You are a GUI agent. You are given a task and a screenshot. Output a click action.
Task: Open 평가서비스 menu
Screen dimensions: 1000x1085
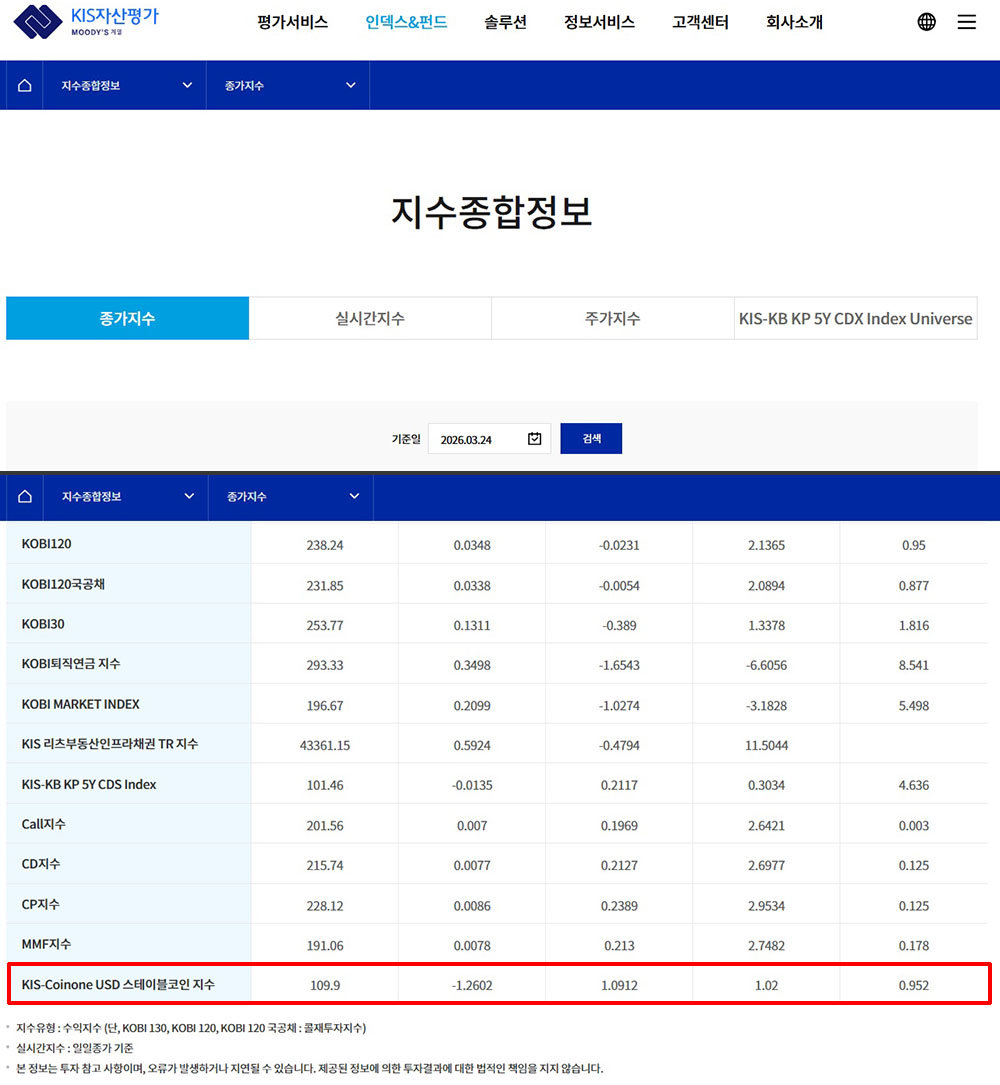coord(292,22)
